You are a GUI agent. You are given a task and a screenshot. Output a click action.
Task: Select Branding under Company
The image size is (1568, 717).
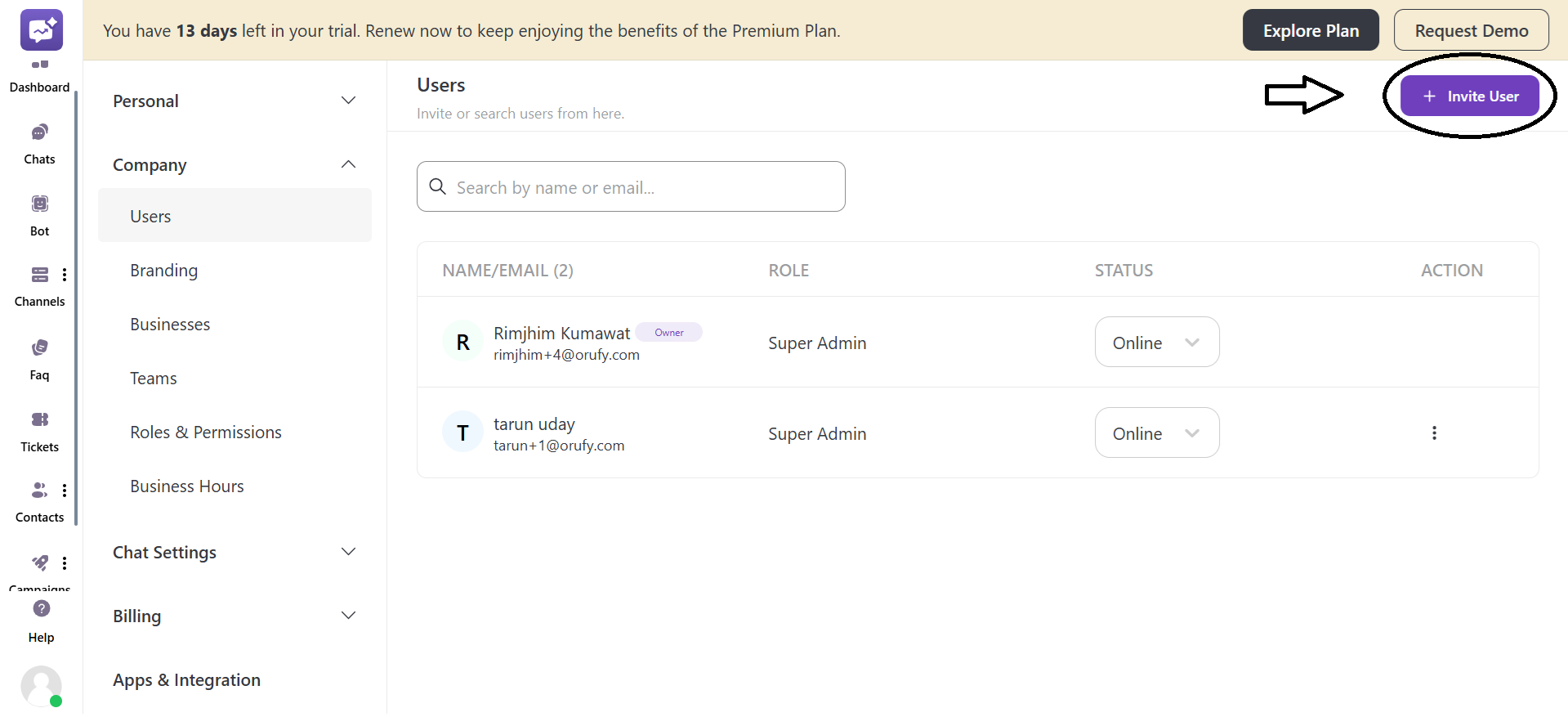pyautogui.click(x=164, y=271)
